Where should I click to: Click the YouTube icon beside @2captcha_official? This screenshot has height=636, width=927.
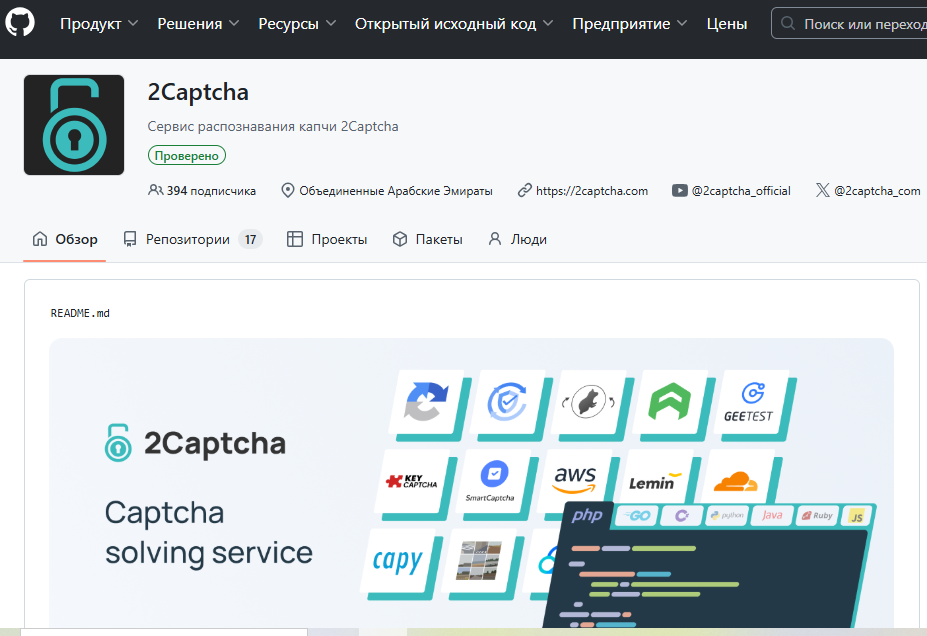pyautogui.click(x=680, y=190)
